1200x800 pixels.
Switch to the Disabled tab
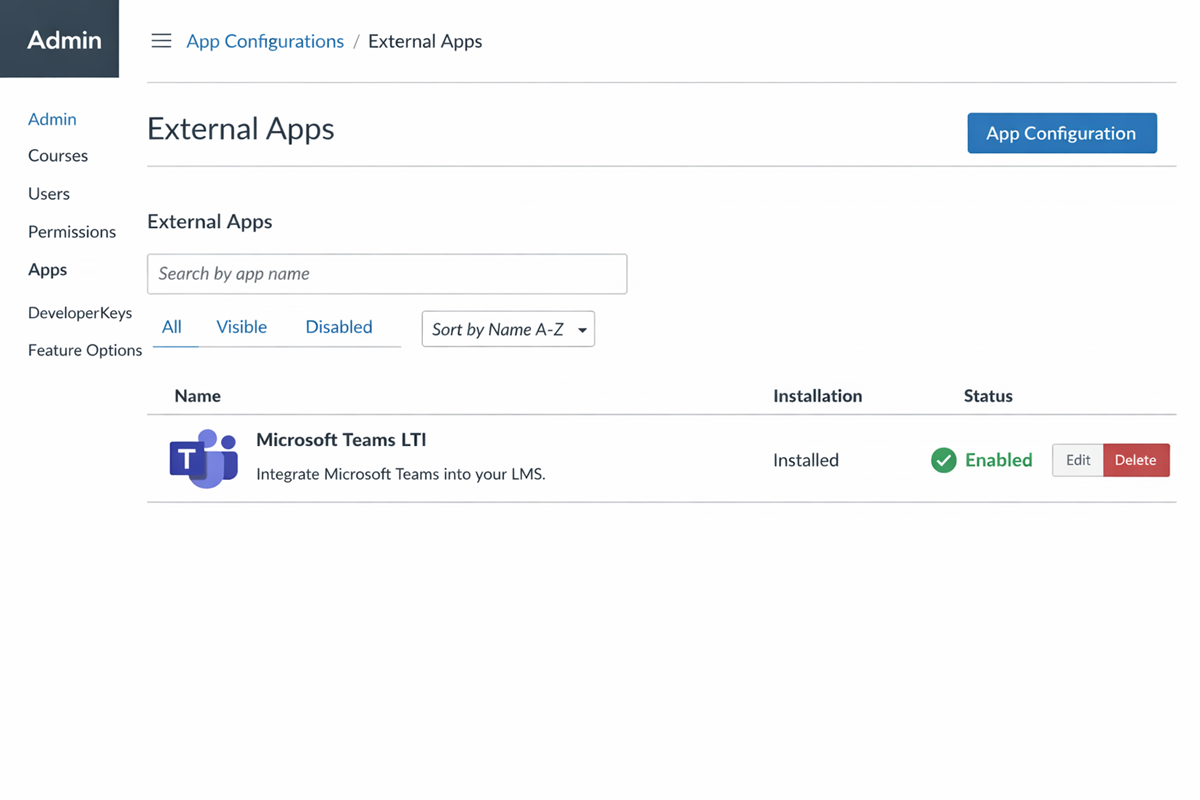coord(339,327)
